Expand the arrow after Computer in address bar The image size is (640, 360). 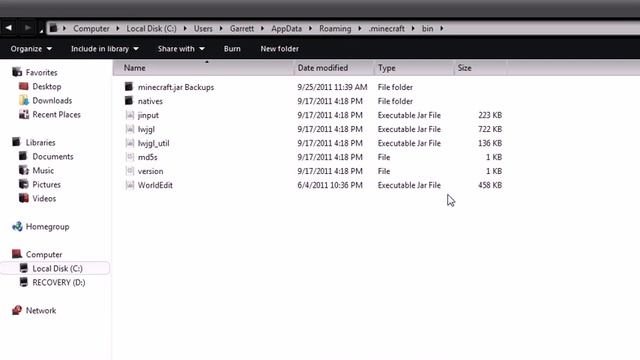[118, 28]
